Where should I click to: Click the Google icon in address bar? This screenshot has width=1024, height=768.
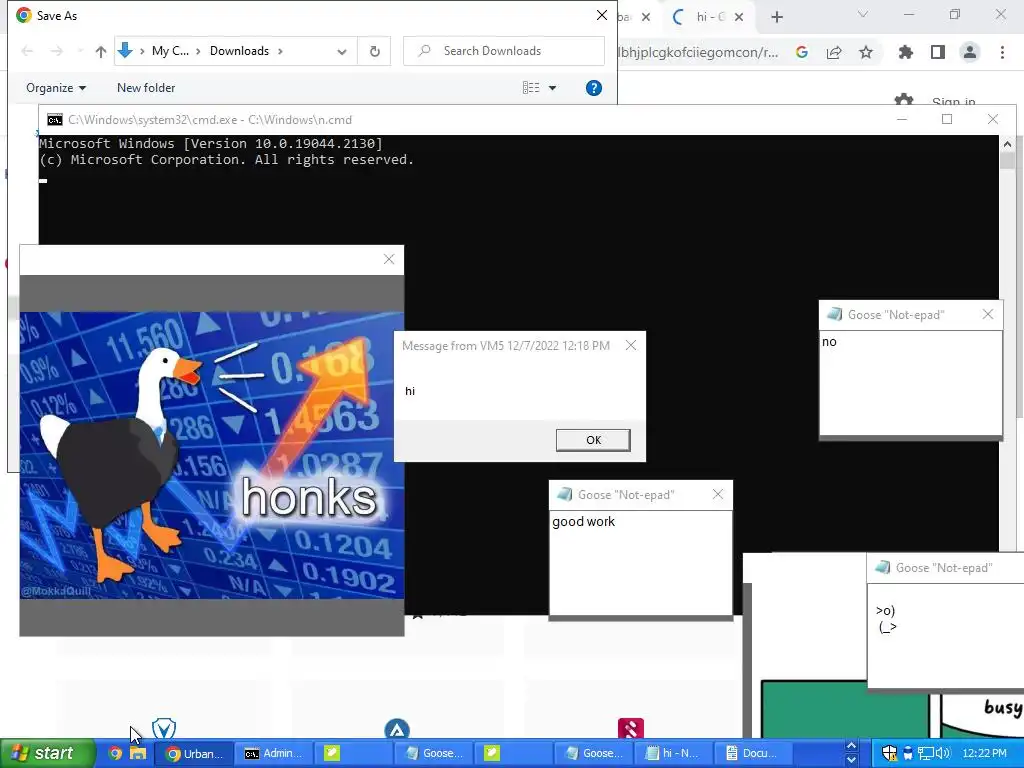click(801, 52)
